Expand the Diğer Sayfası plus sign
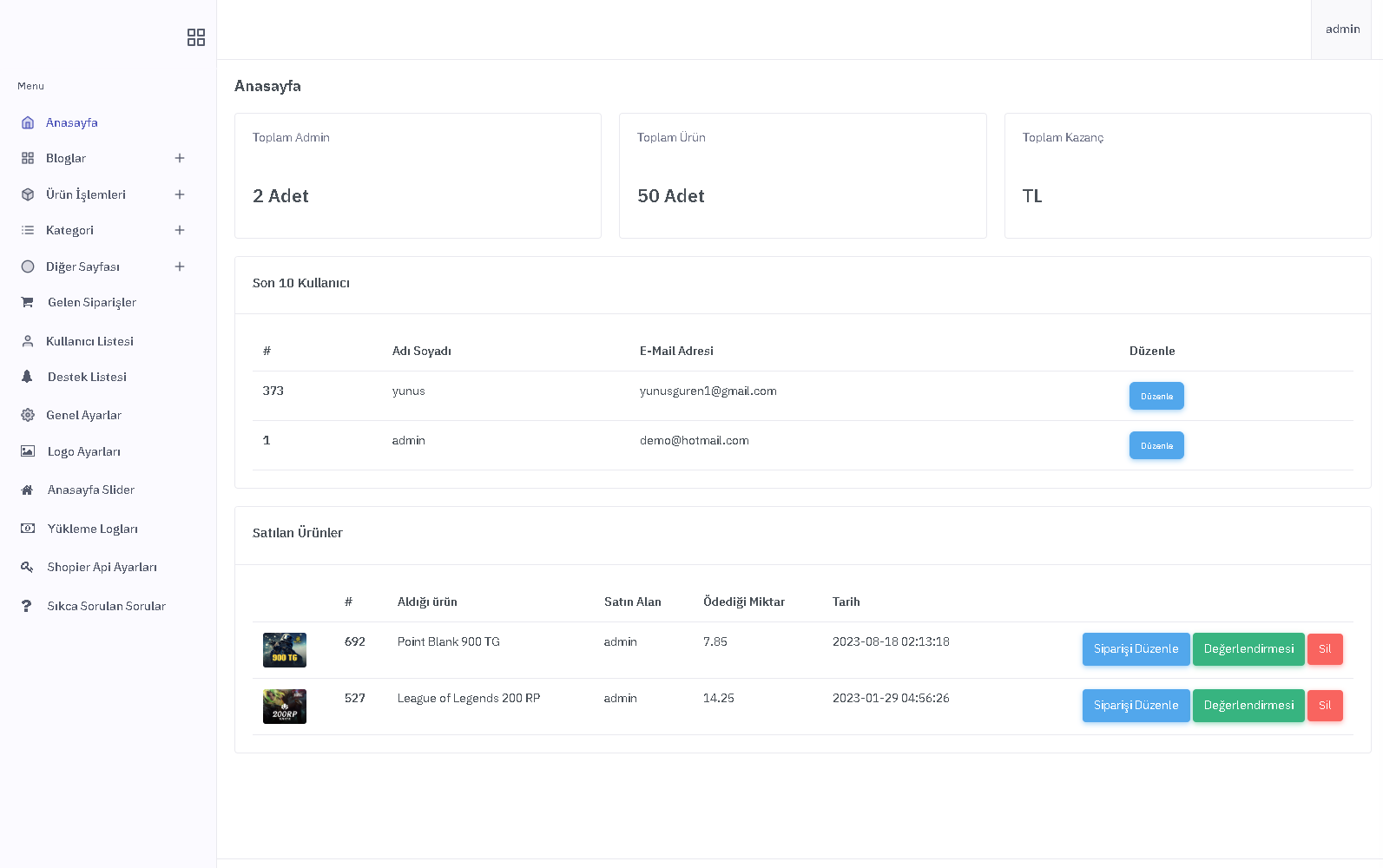The height and width of the screenshot is (868, 1383). pyautogui.click(x=180, y=266)
